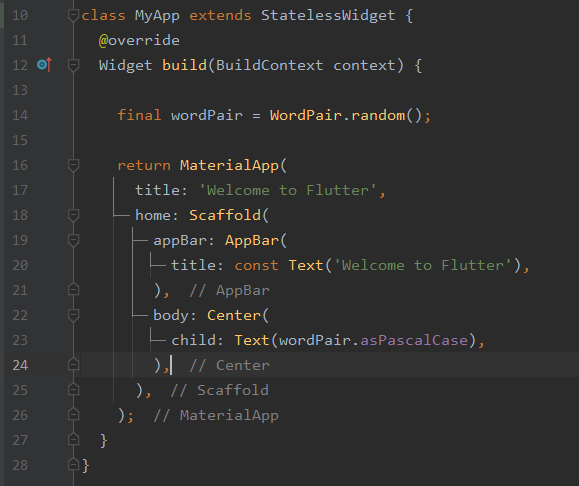The height and width of the screenshot is (486, 579).
Task: Click 'AppBar' constructor on line 19
Action: tap(252, 240)
